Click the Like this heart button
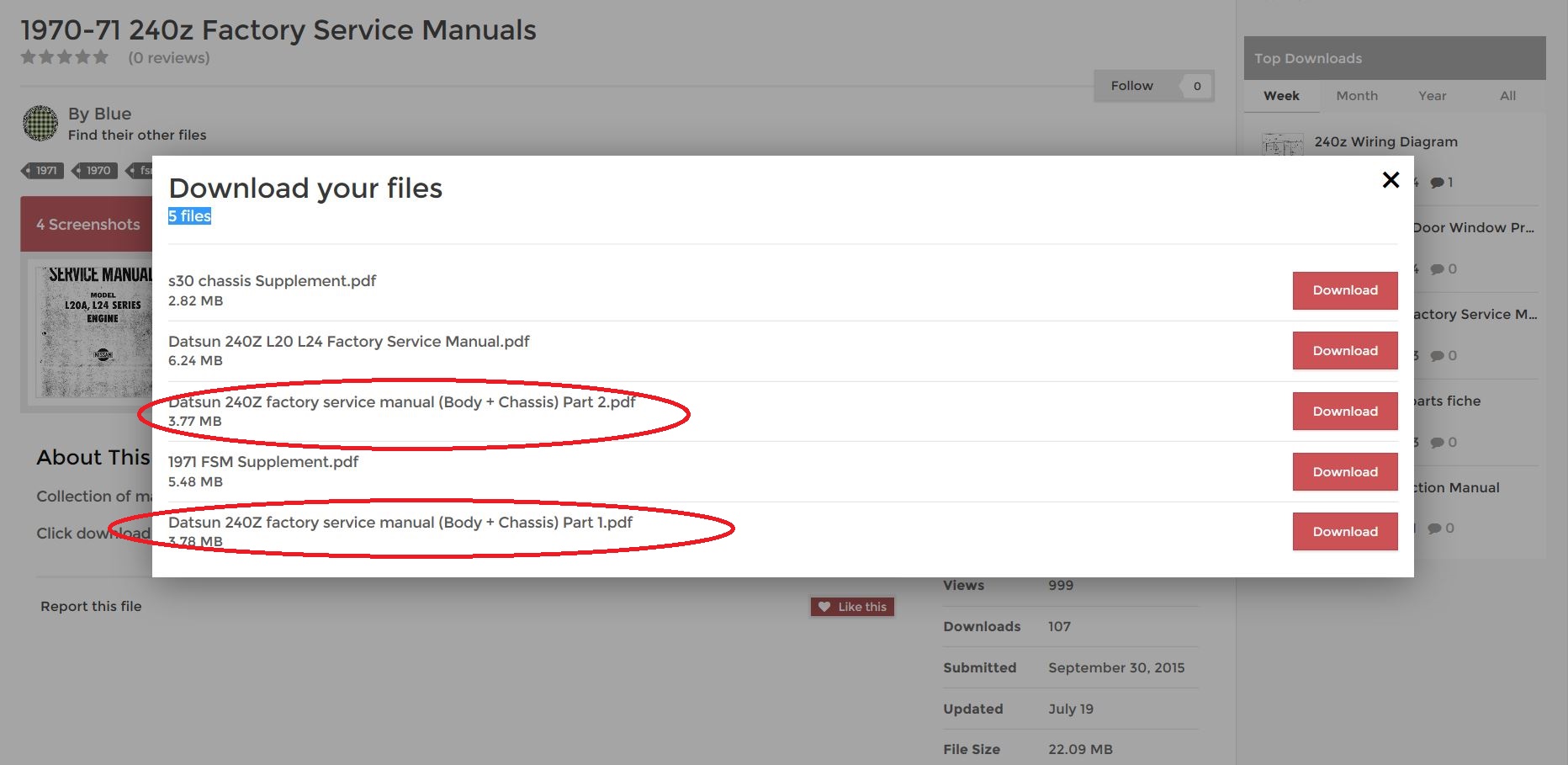 (852, 607)
